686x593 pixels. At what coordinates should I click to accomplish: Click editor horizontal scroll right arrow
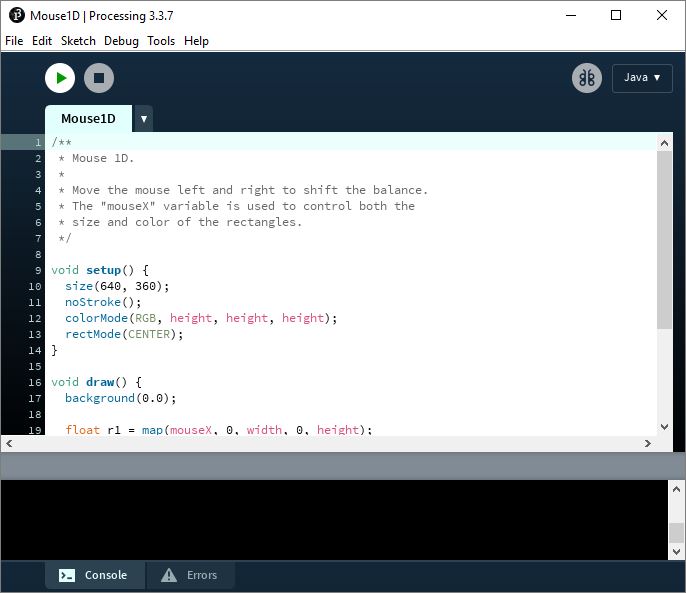(648, 443)
